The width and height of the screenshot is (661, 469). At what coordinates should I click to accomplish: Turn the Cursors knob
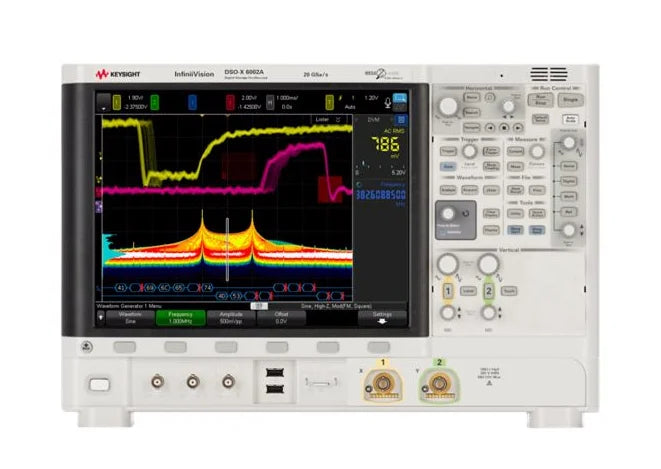tap(537, 151)
